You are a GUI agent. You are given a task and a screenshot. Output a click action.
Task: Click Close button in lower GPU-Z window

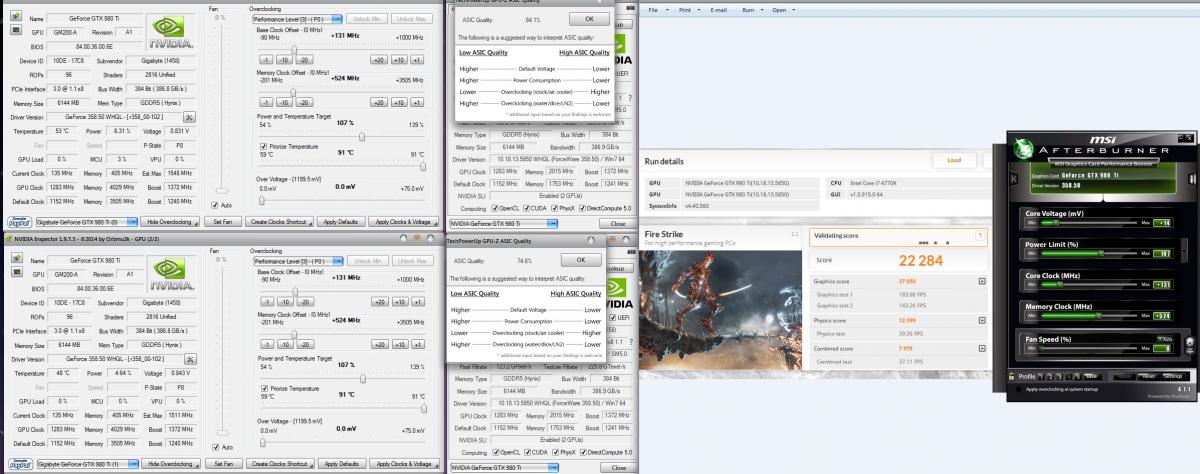[620, 467]
